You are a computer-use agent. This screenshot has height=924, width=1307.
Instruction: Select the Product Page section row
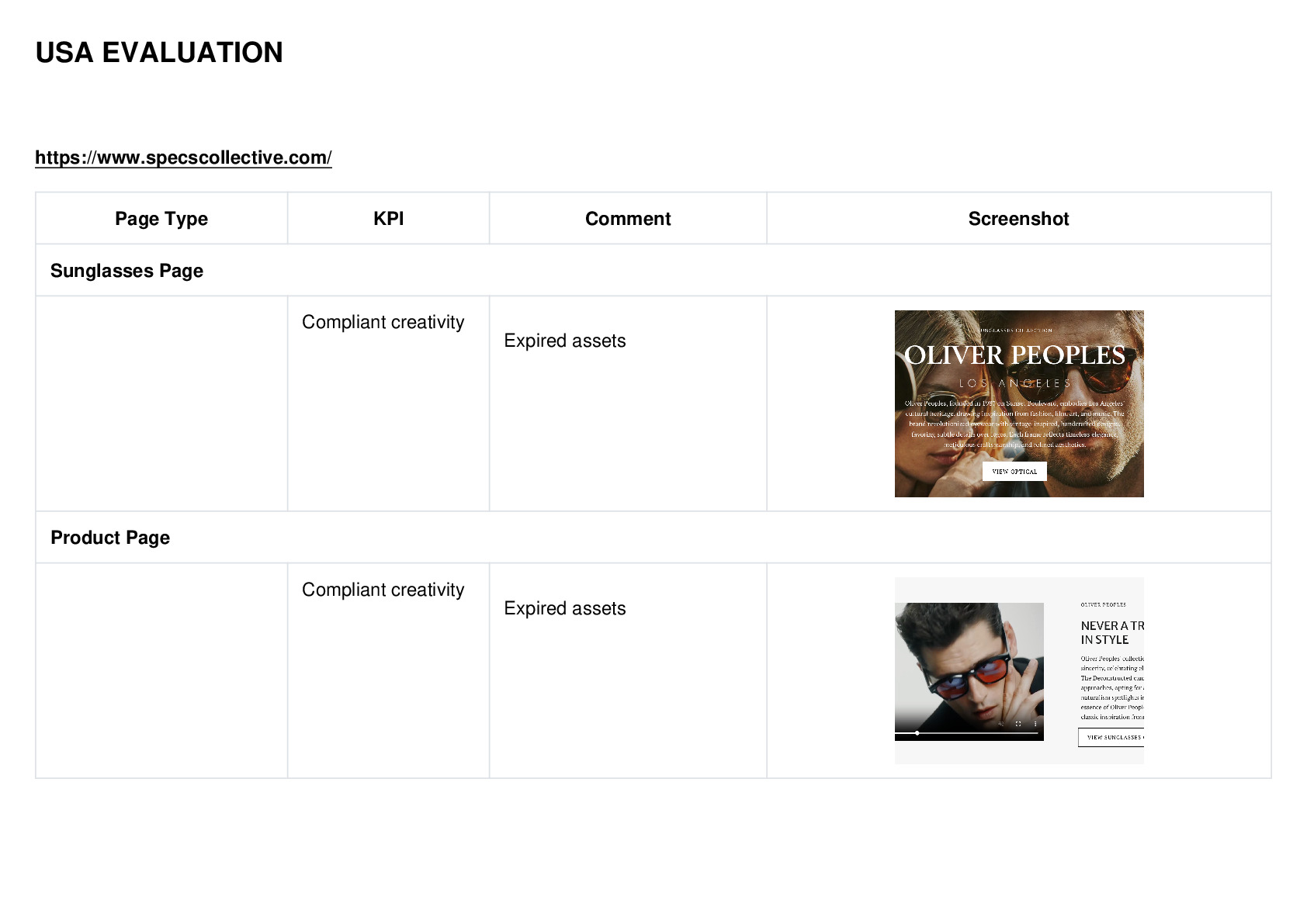click(x=653, y=537)
